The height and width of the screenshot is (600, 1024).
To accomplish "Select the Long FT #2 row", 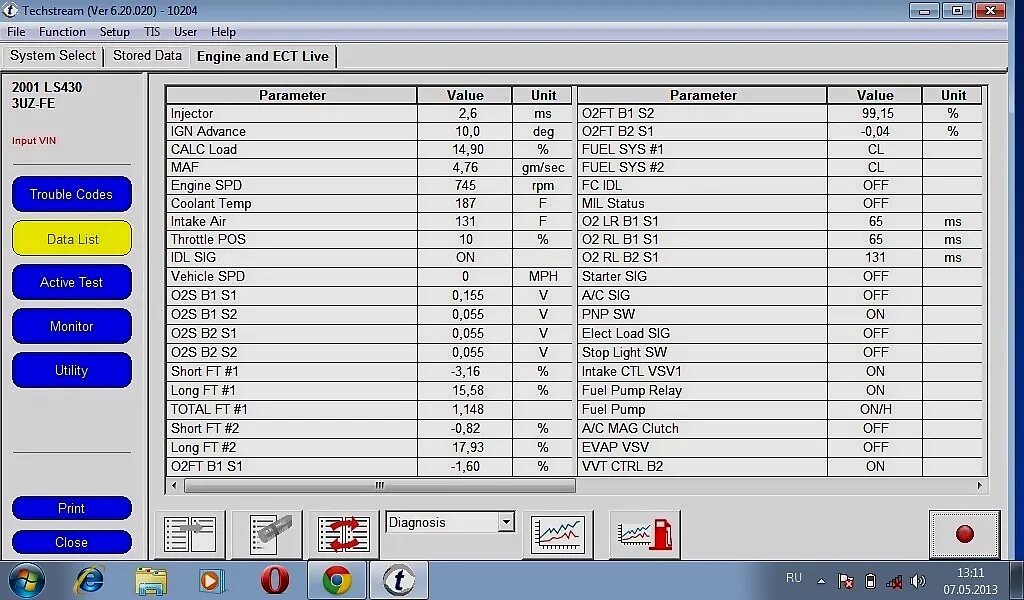I will pyautogui.click(x=369, y=447).
